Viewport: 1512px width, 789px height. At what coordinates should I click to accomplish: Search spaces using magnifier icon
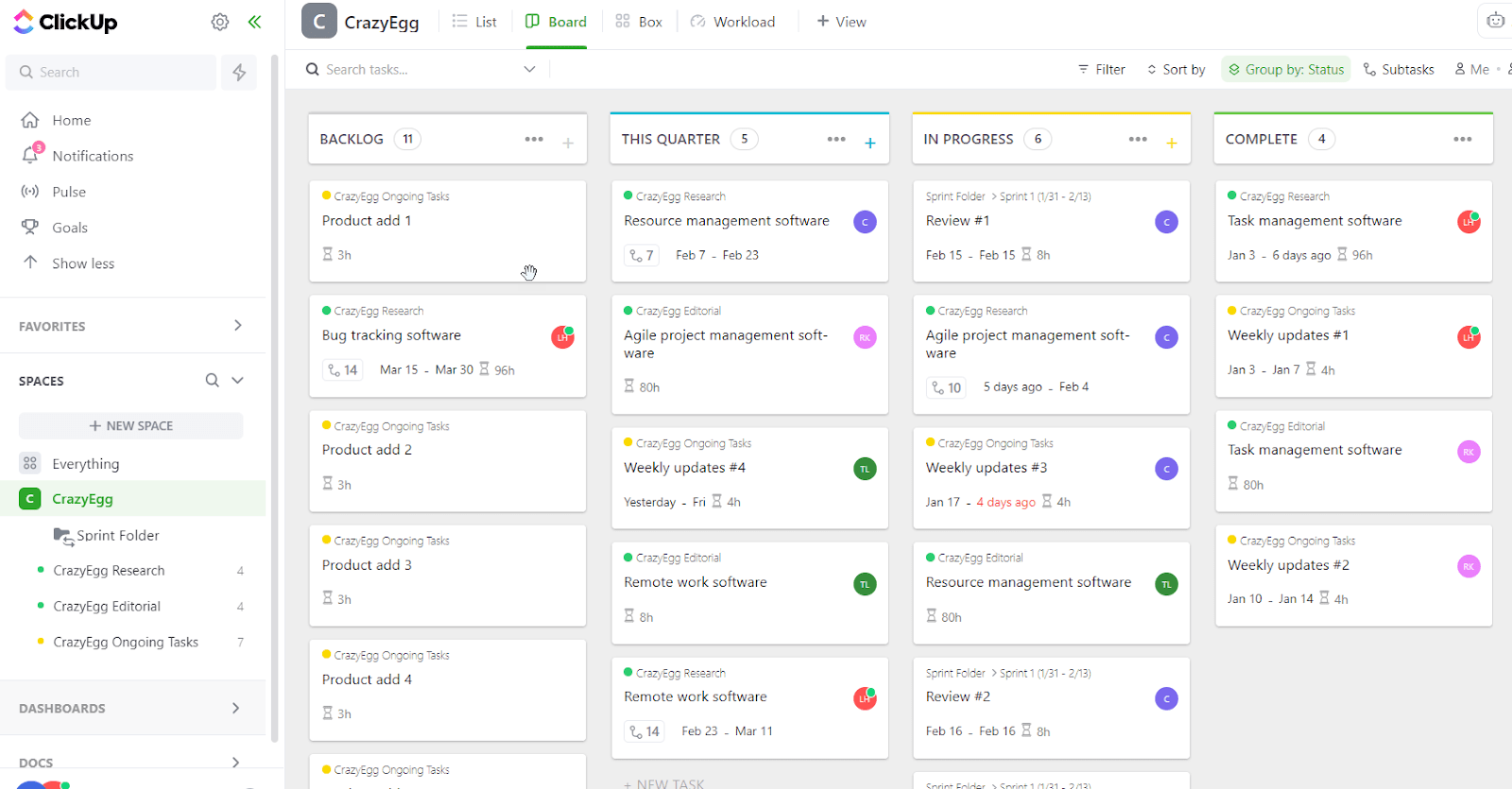212,380
